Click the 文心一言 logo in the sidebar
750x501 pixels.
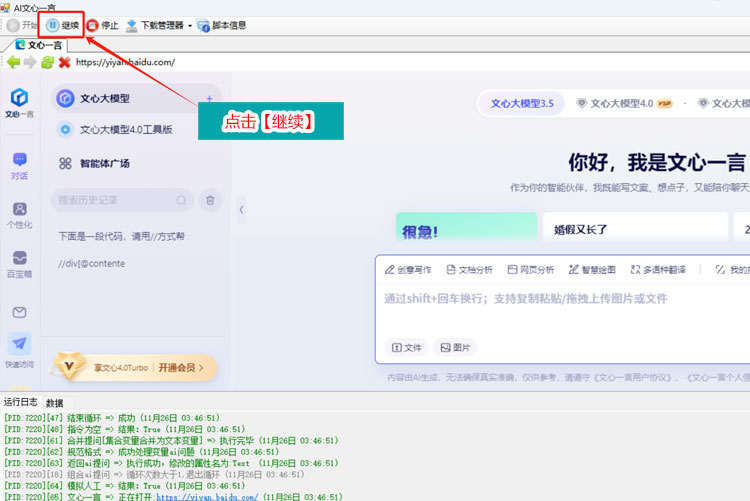19,102
